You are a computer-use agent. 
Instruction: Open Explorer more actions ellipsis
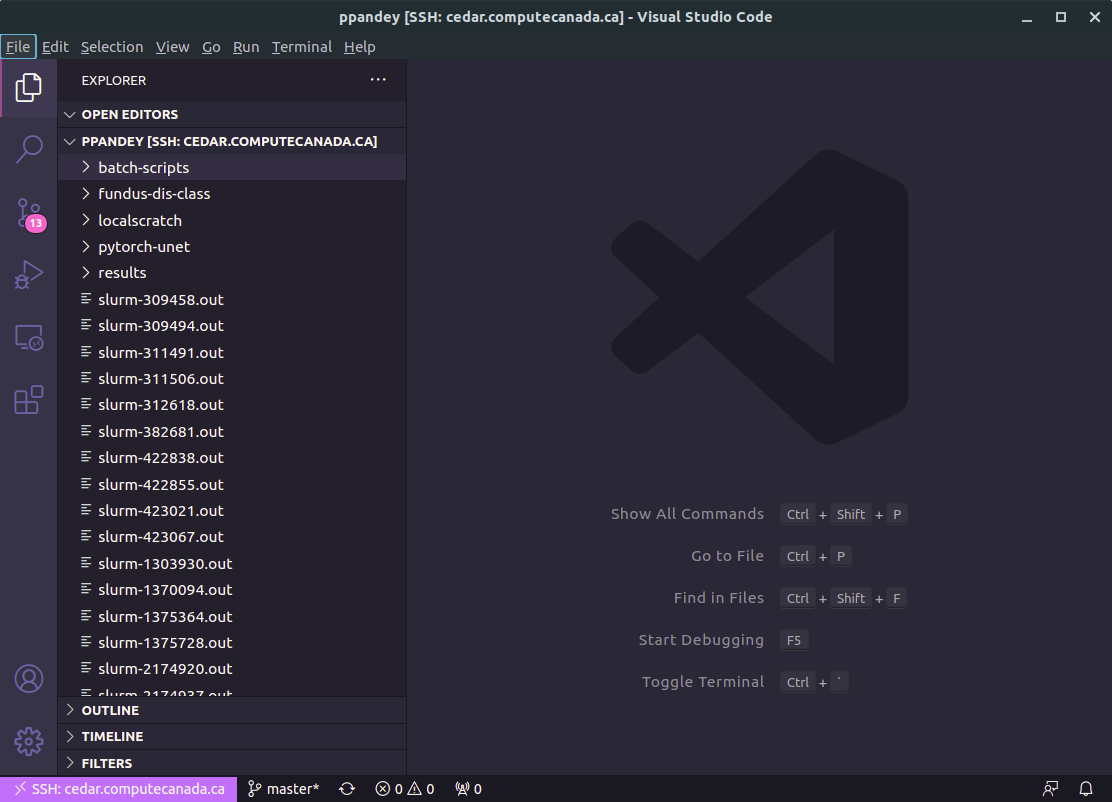(378, 80)
